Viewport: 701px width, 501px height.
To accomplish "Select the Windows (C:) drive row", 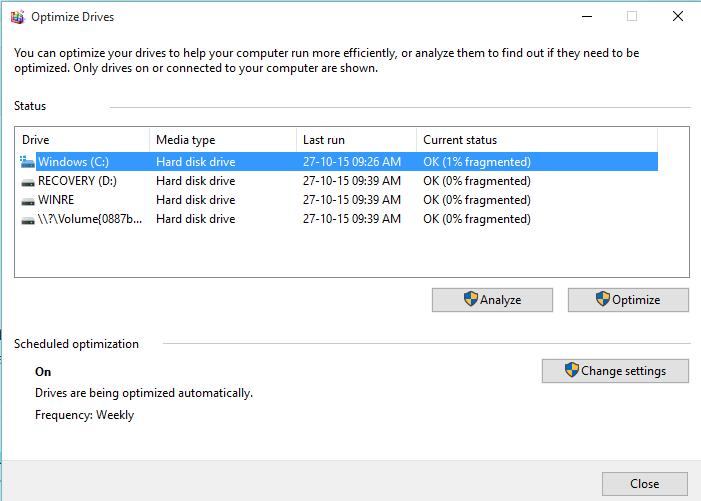I will click(x=338, y=162).
